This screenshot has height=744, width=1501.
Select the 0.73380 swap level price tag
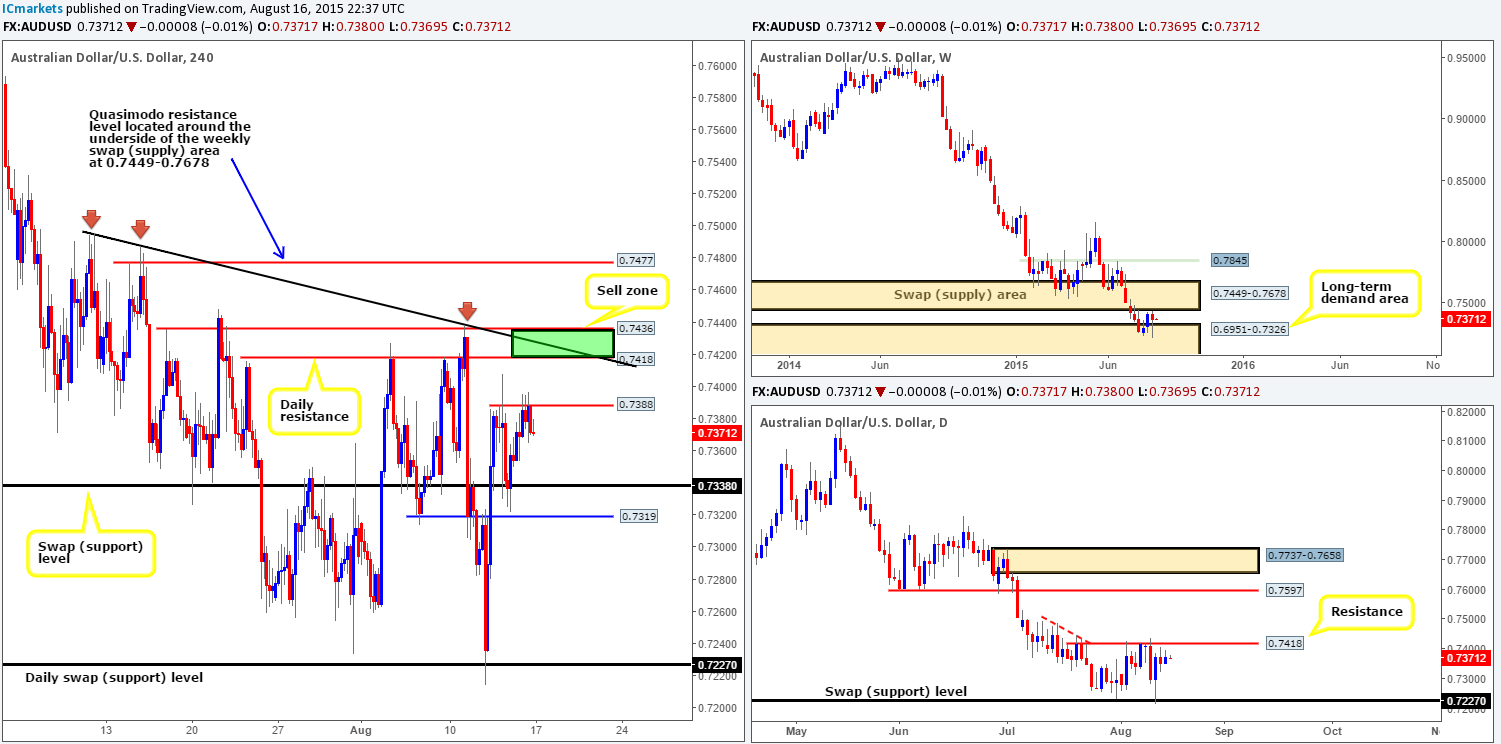coord(717,486)
